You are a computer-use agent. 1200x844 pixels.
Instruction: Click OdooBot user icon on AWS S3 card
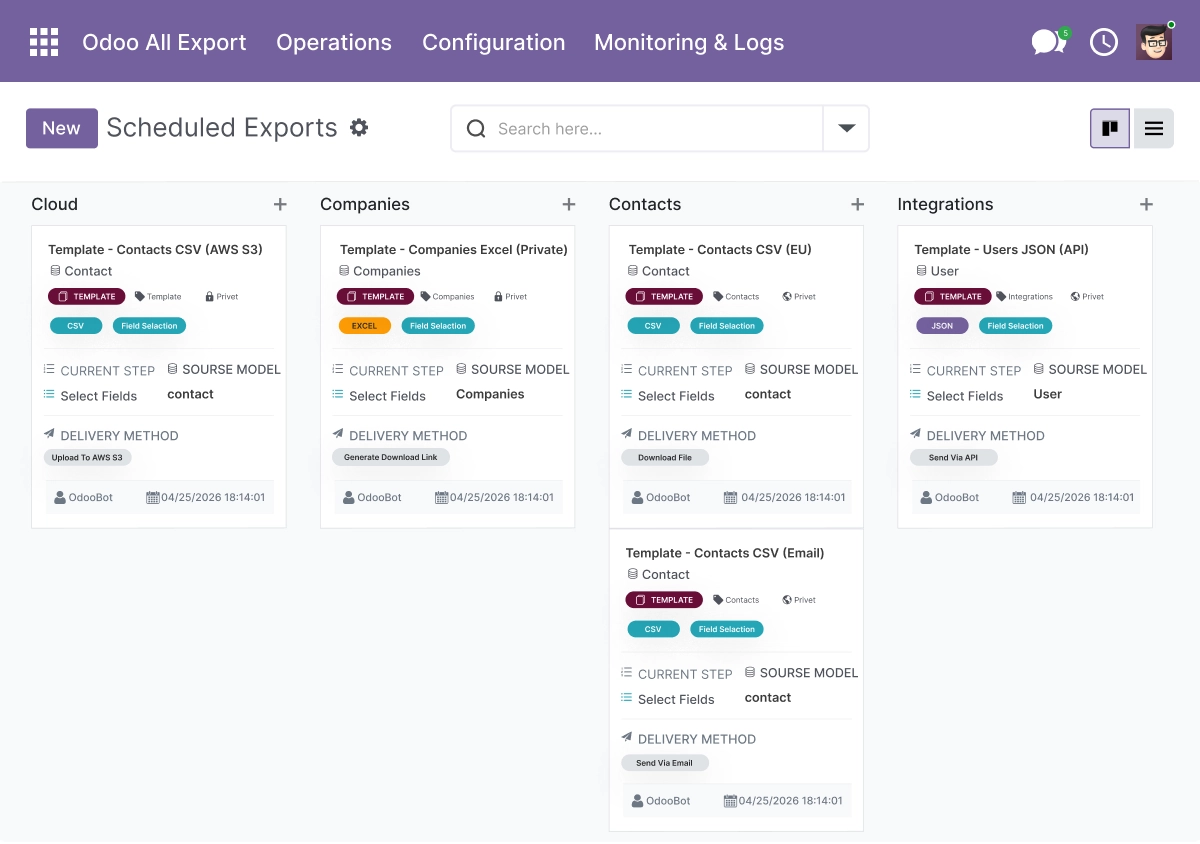60,497
